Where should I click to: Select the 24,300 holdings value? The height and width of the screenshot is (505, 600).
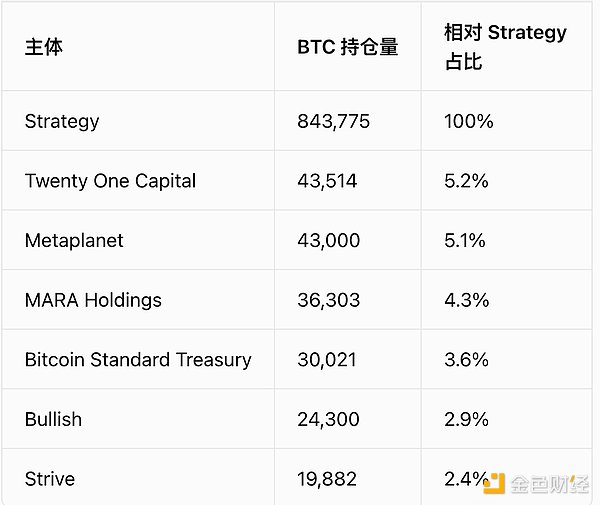click(328, 419)
